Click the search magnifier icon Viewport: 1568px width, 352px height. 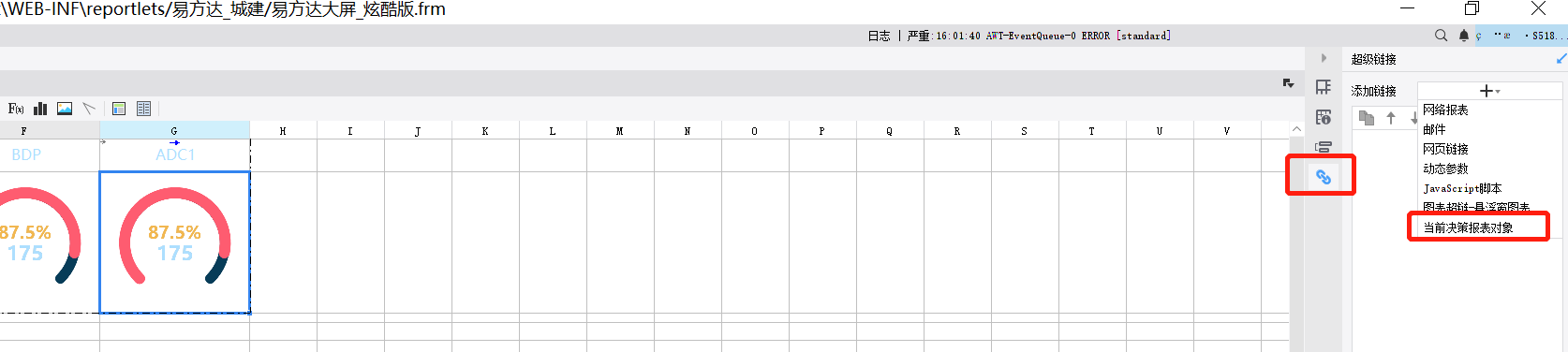tap(1441, 36)
